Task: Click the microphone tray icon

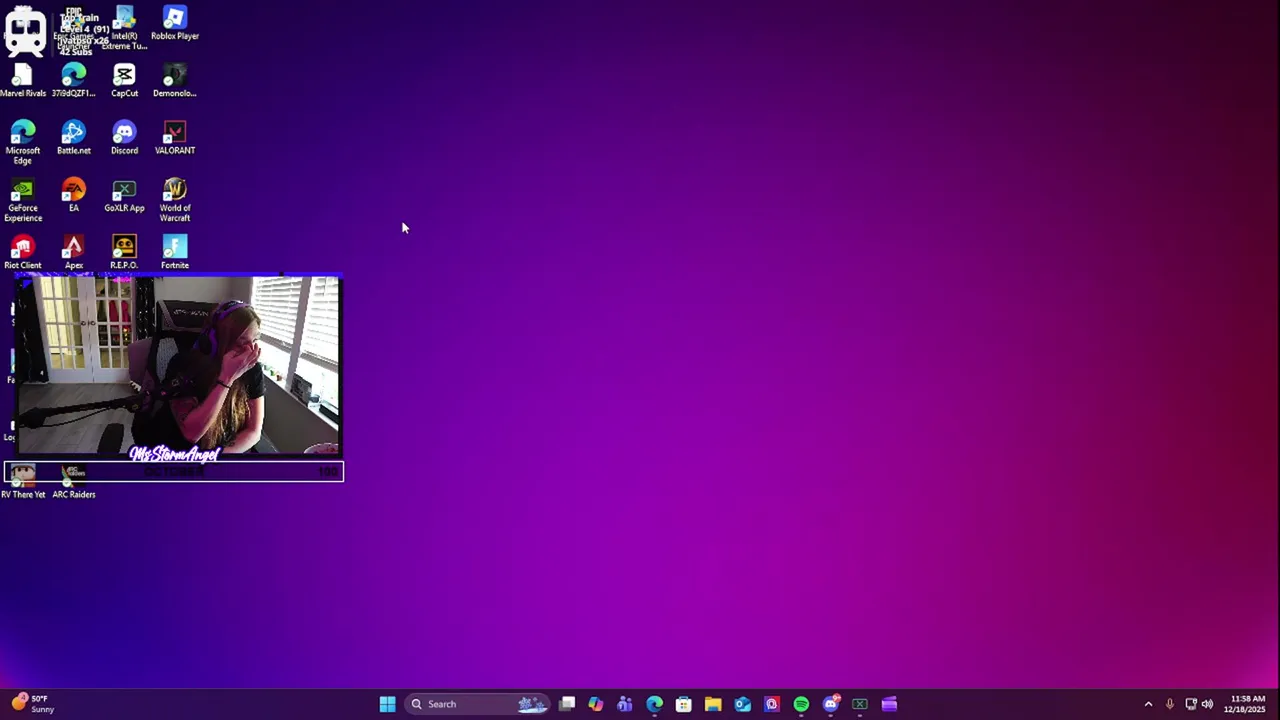Action: tap(1169, 704)
